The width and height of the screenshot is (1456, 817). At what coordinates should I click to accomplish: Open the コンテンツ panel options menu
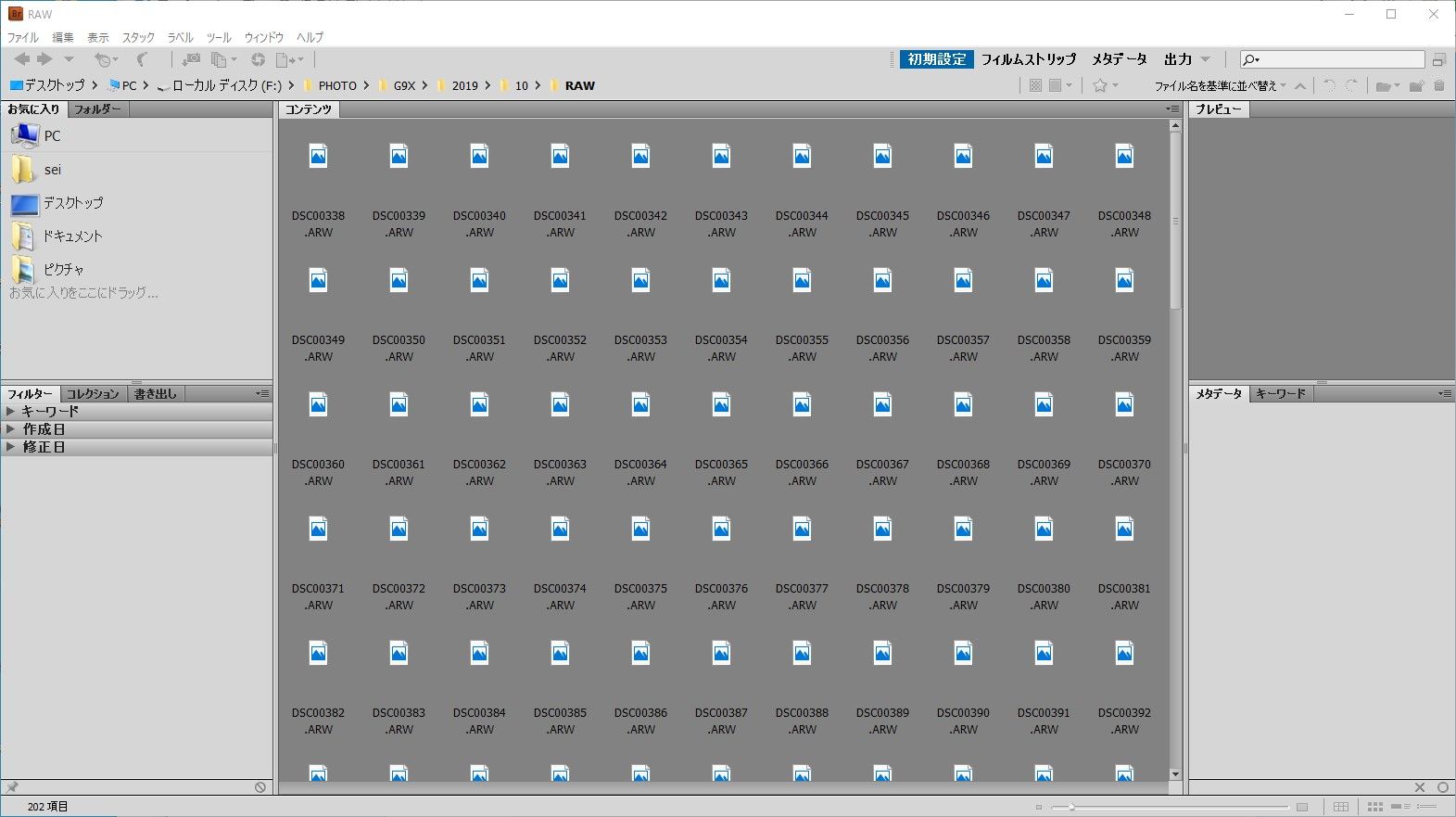1172,109
